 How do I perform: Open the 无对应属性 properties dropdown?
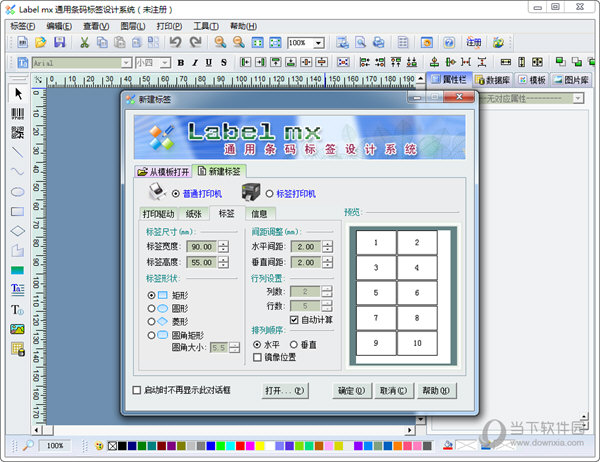[578, 99]
